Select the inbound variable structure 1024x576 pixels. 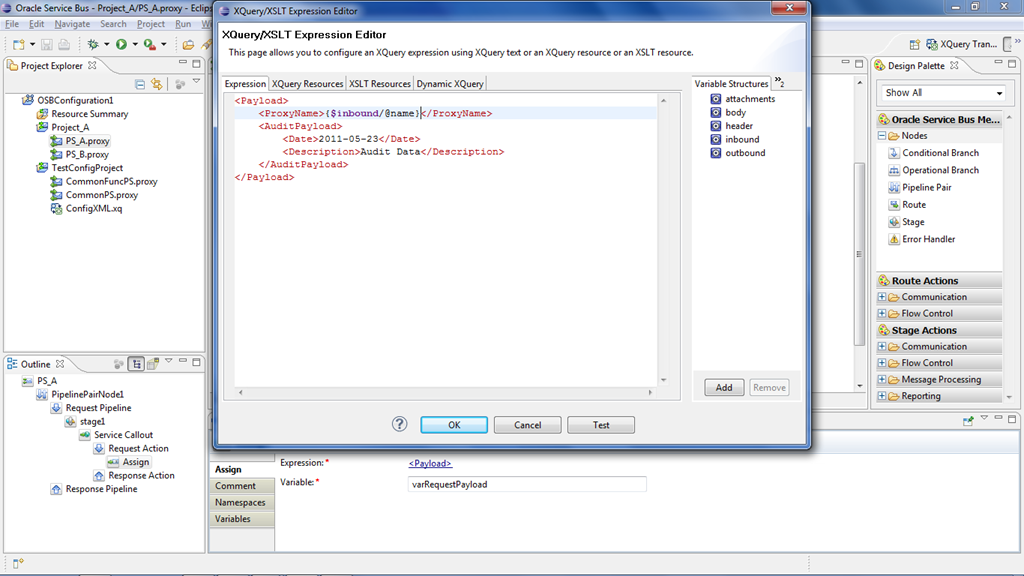pyautogui.click(x=742, y=139)
